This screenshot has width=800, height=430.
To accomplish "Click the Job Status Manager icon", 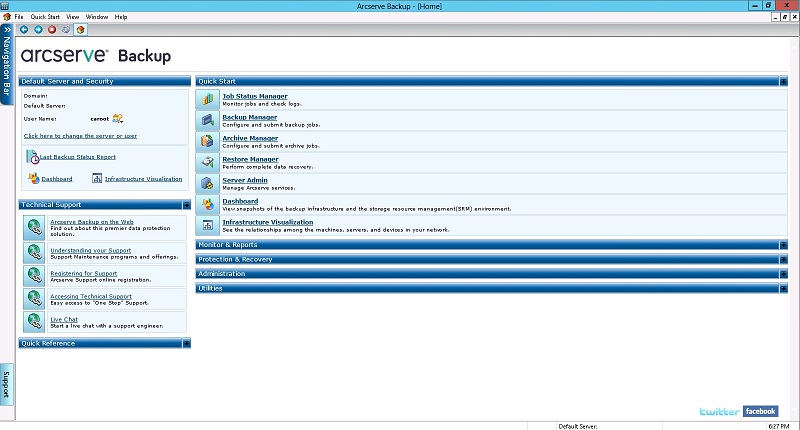I will tap(208, 99).
